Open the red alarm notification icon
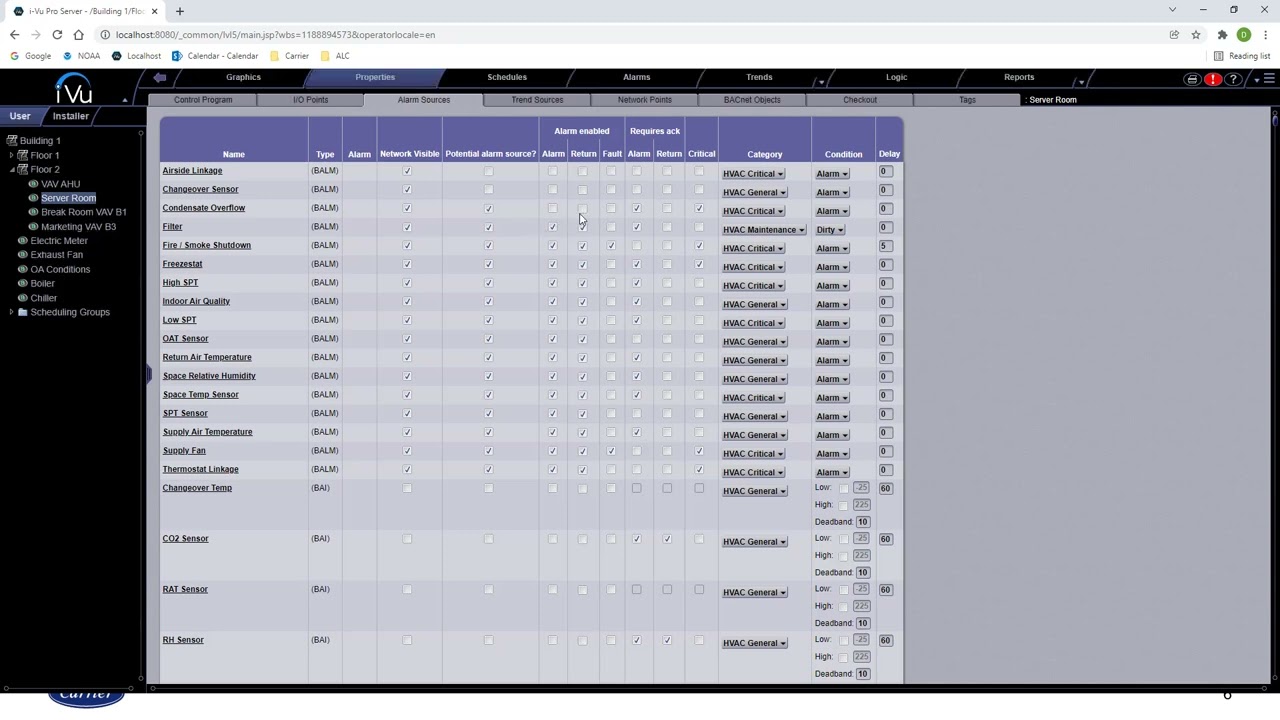Viewport: 1280px width, 720px height. click(x=1213, y=79)
